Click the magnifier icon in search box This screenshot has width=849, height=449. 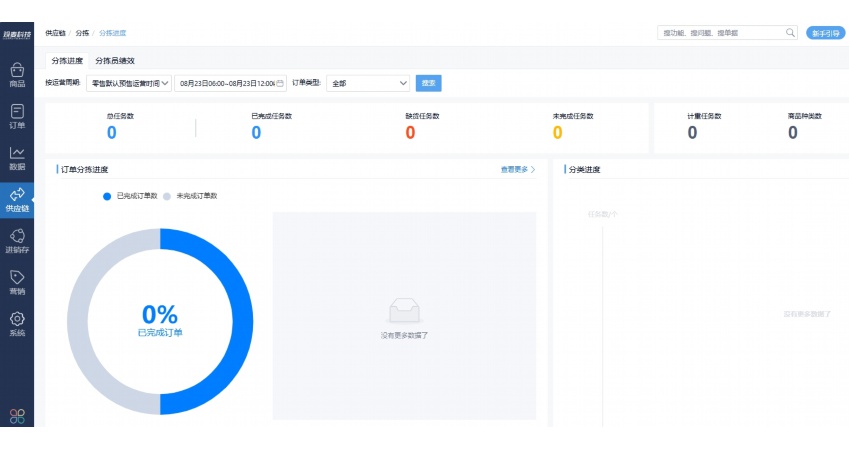(790, 33)
